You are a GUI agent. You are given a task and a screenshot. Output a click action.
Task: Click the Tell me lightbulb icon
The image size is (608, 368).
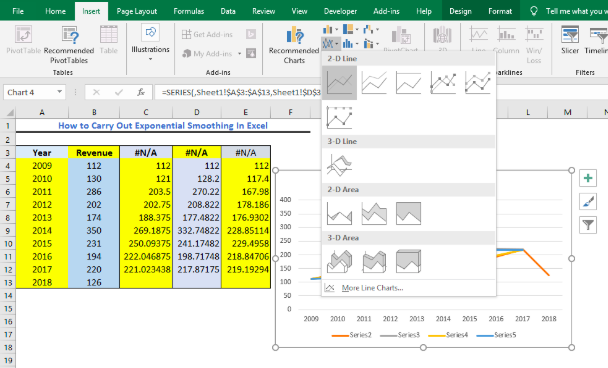(534, 11)
